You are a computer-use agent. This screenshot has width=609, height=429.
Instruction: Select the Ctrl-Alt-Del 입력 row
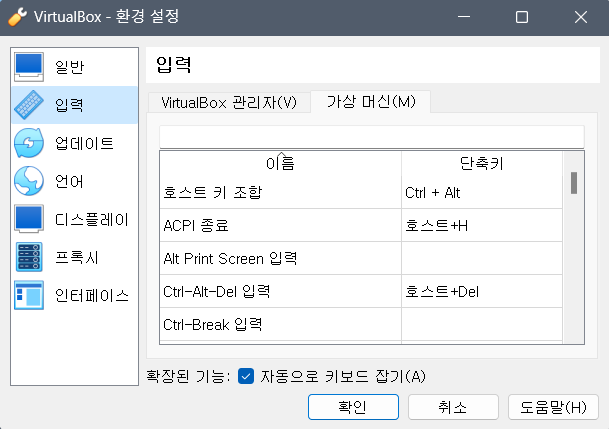pyautogui.click(x=361, y=291)
